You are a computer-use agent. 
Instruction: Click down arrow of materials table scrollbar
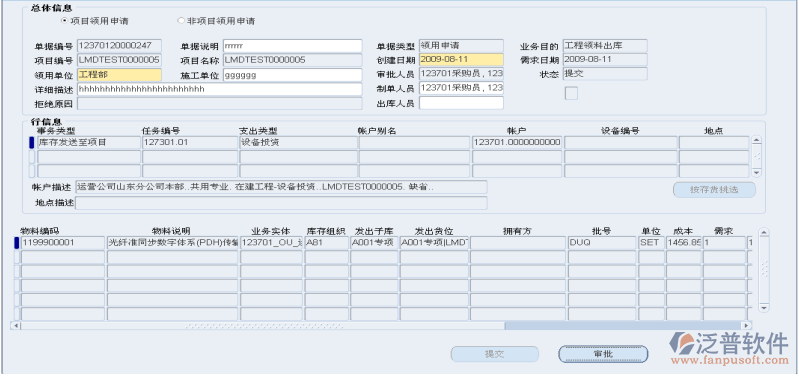pos(764,307)
